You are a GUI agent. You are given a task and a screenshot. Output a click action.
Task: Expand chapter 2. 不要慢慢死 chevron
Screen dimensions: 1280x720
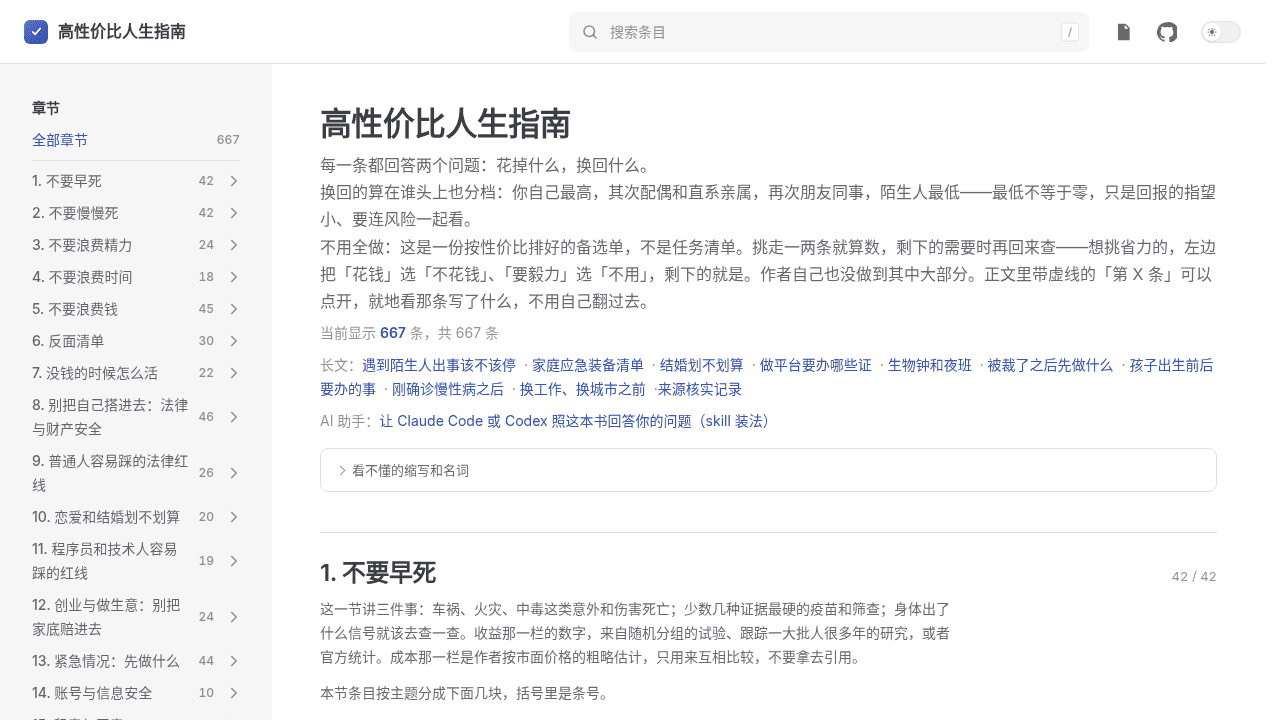[x=233, y=213]
